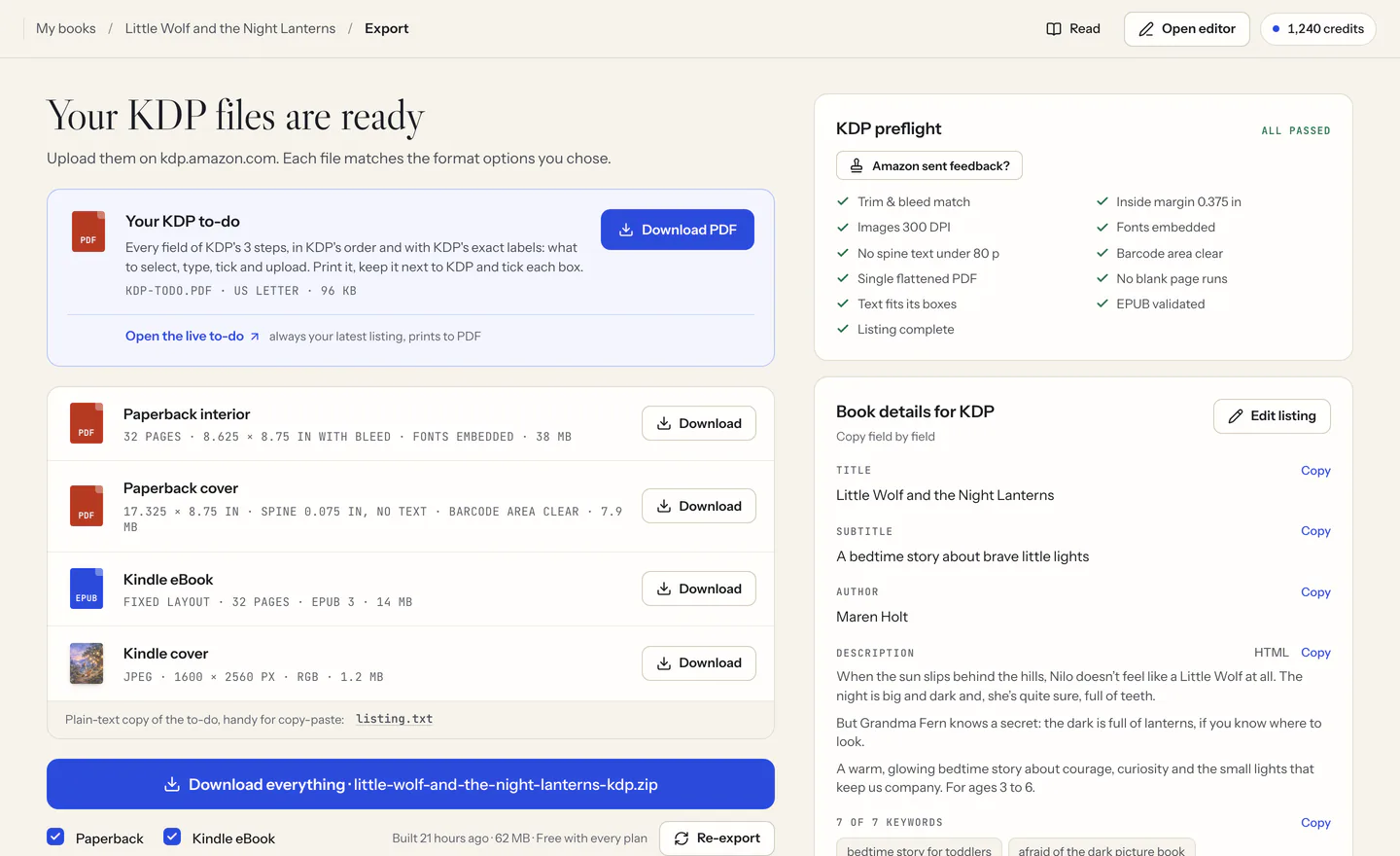Download the Paperback cover file

(x=699, y=506)
